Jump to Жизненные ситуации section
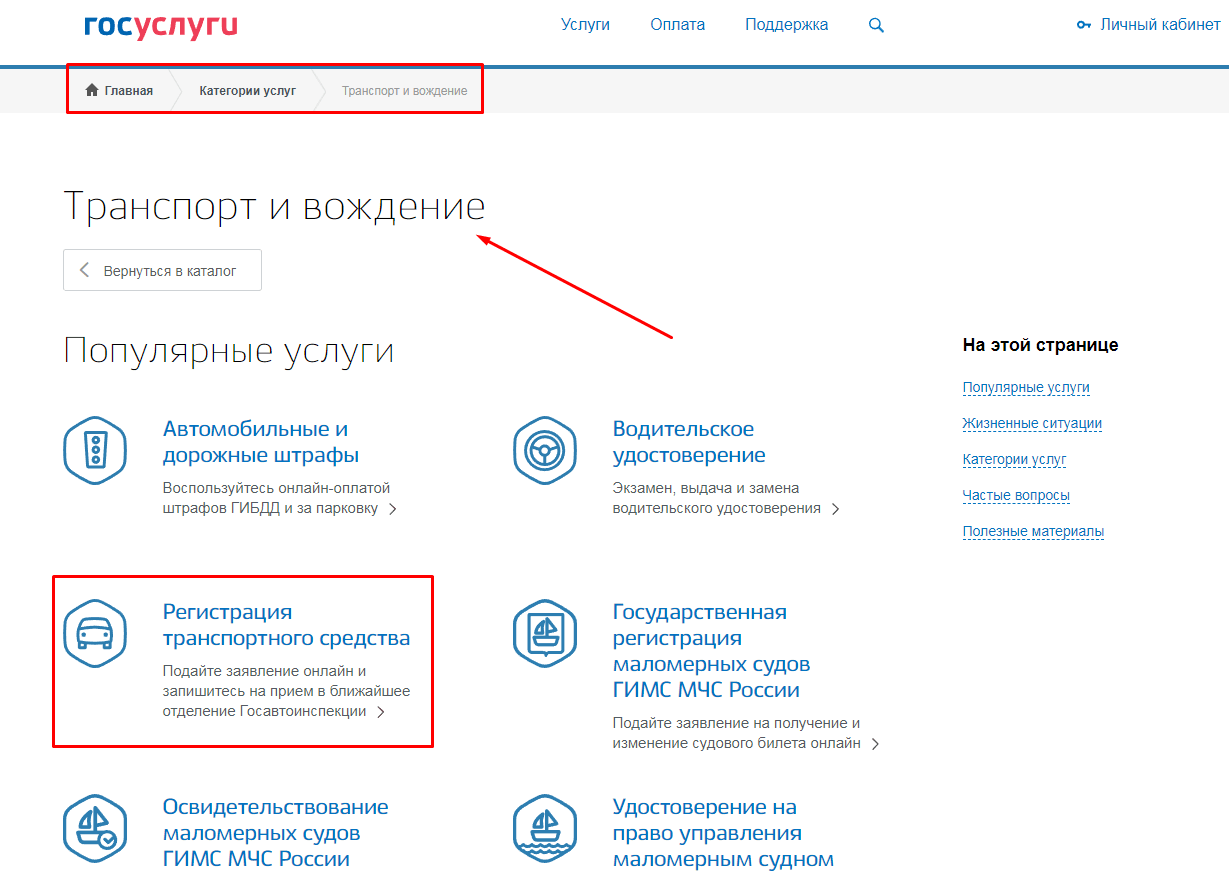 [x=1031, y=423]
